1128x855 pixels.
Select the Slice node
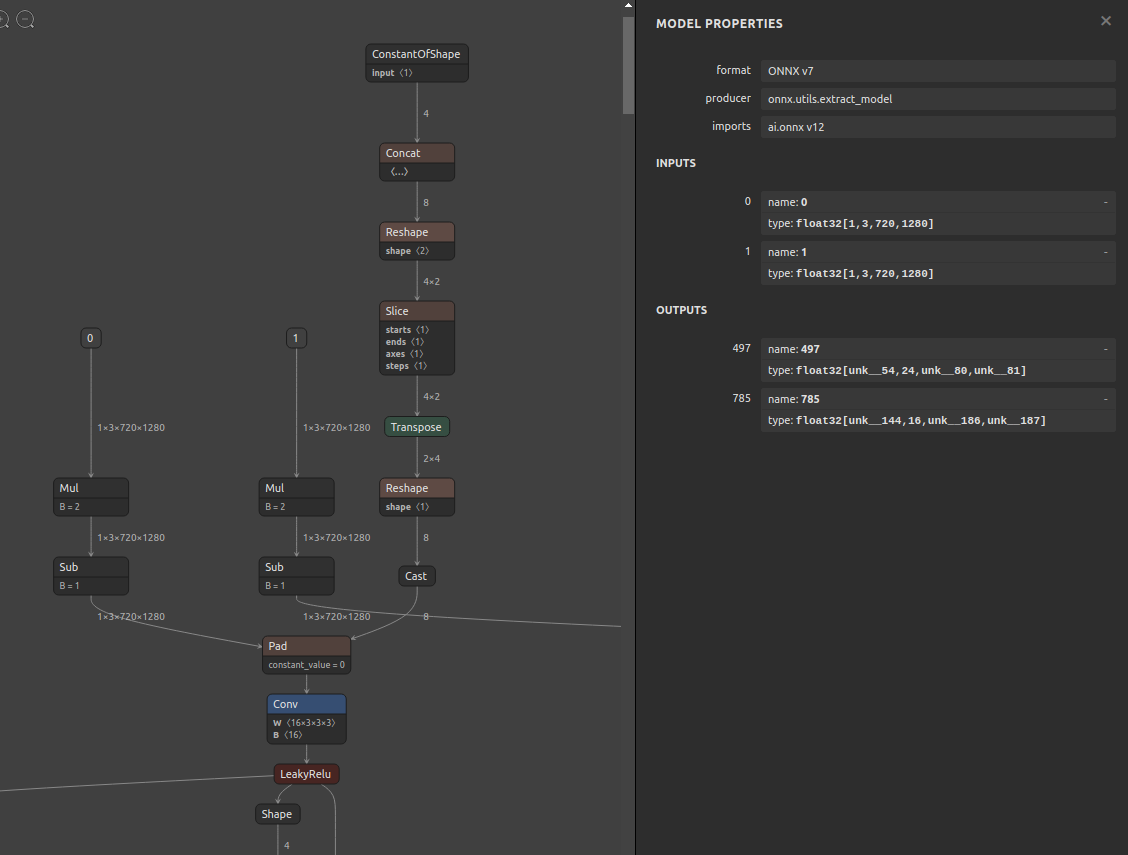tap(417, 338)
